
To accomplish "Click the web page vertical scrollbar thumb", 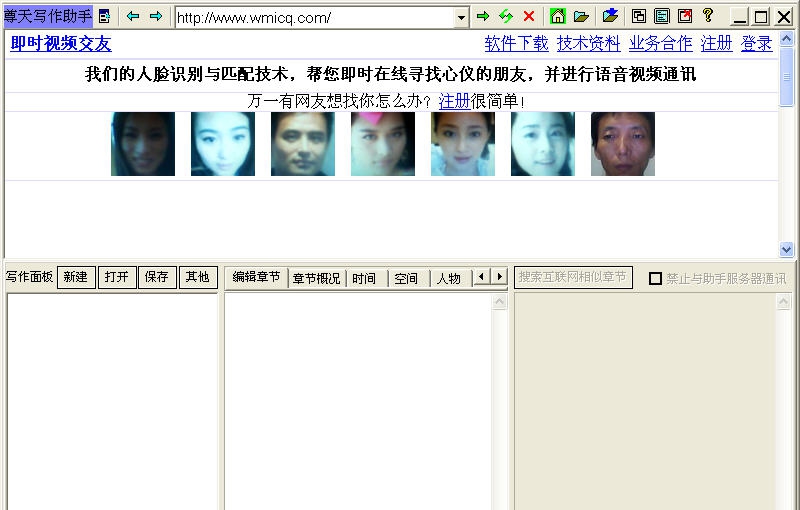I will coord(786,76).
